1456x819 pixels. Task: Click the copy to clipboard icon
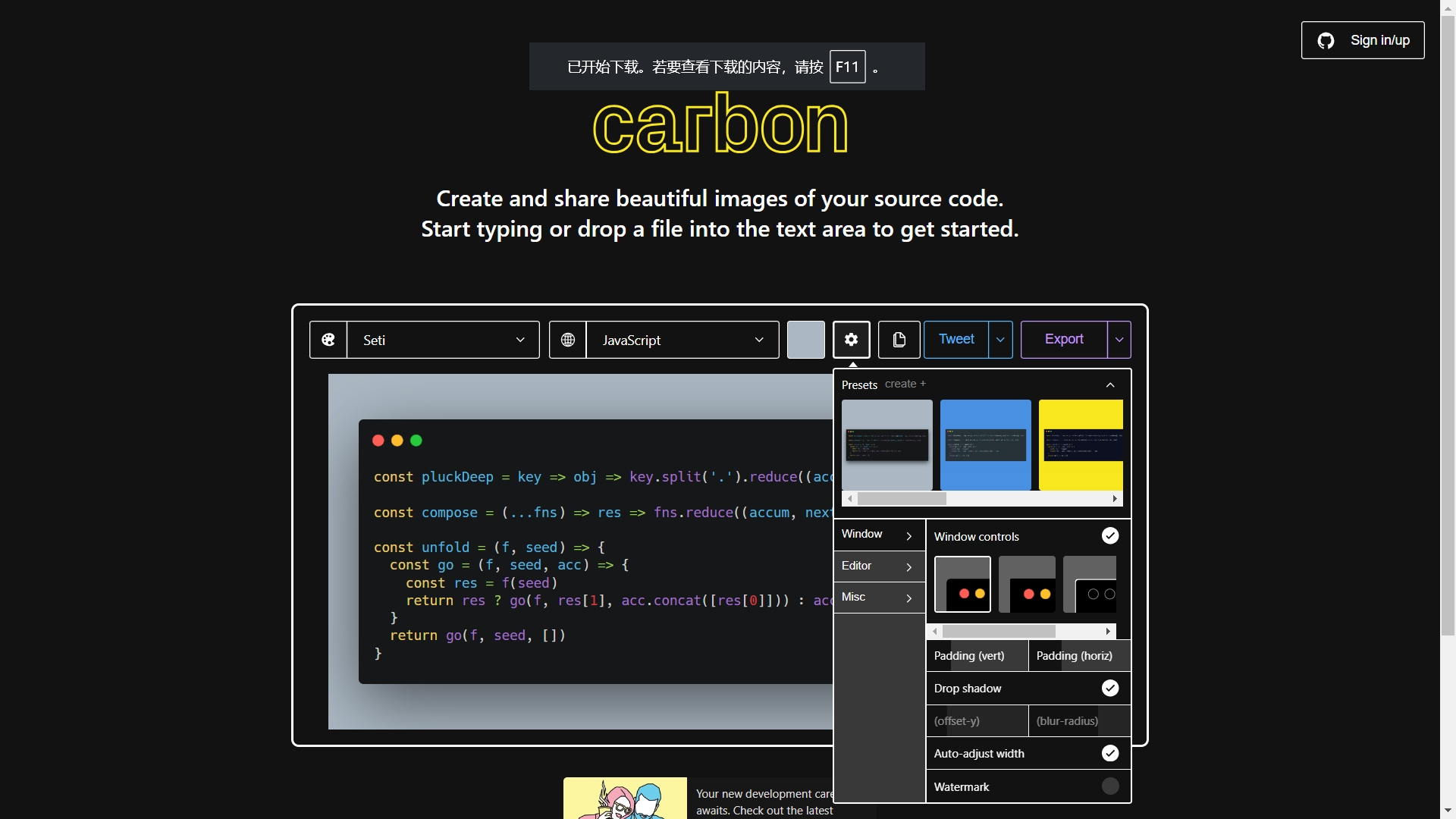899,340
